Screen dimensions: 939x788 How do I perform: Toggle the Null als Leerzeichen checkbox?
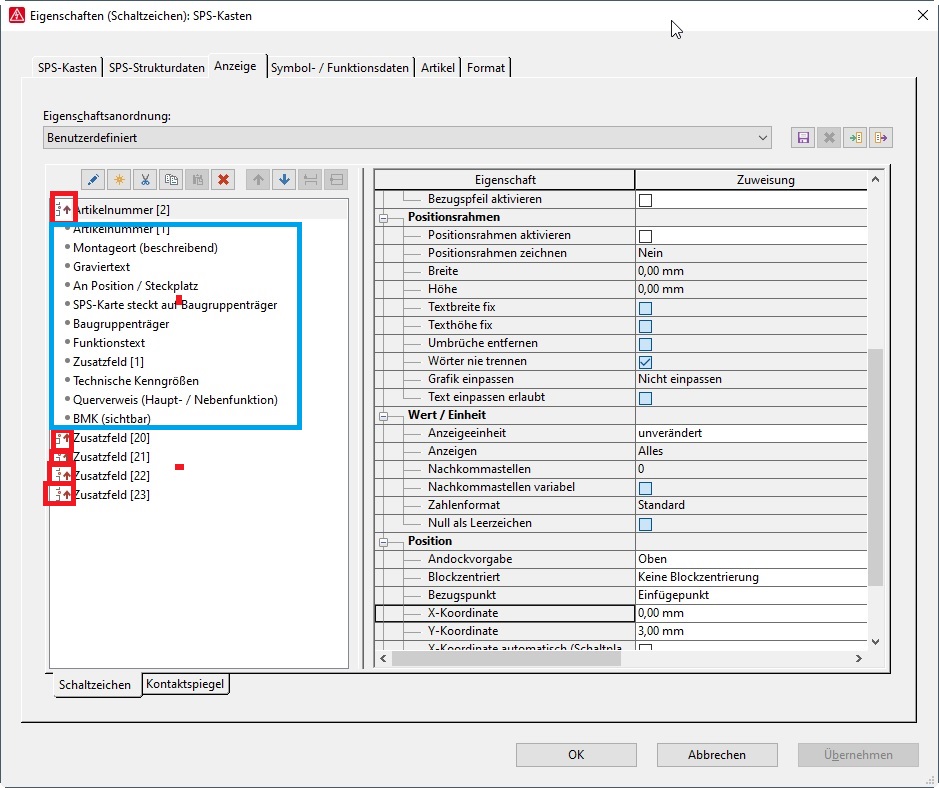(645, 523)
